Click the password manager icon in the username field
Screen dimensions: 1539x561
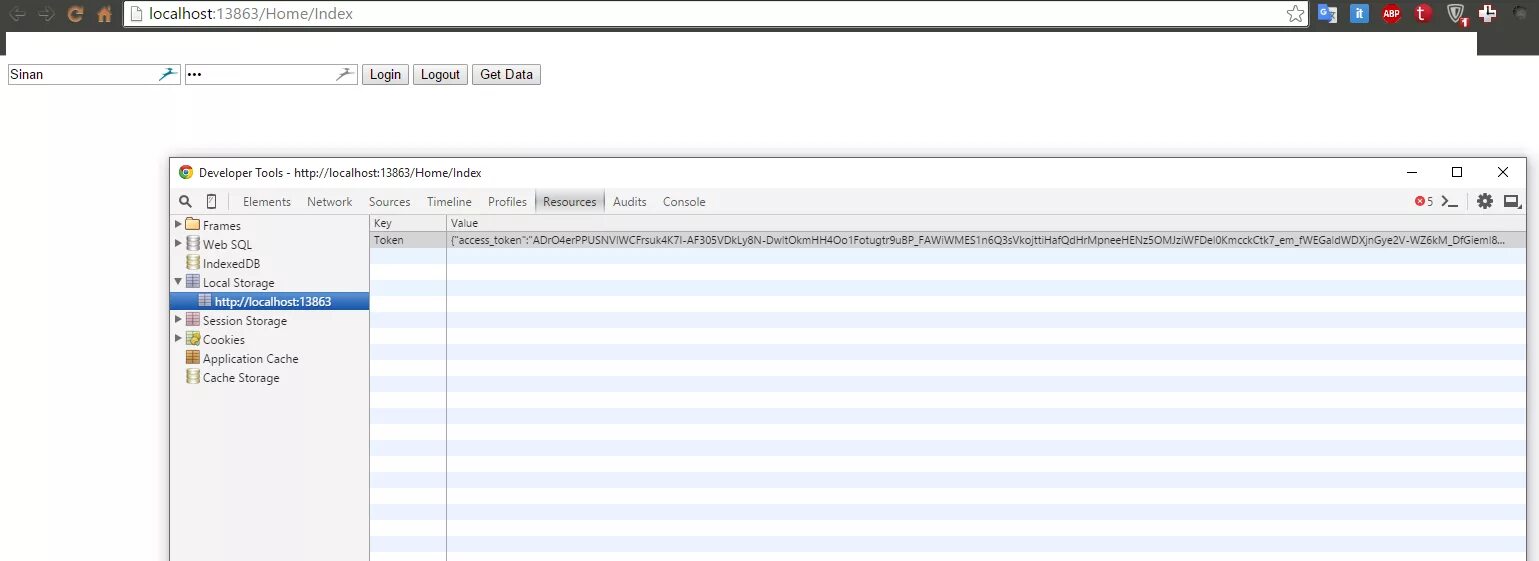pyautogui.click(x=167, y=74)
